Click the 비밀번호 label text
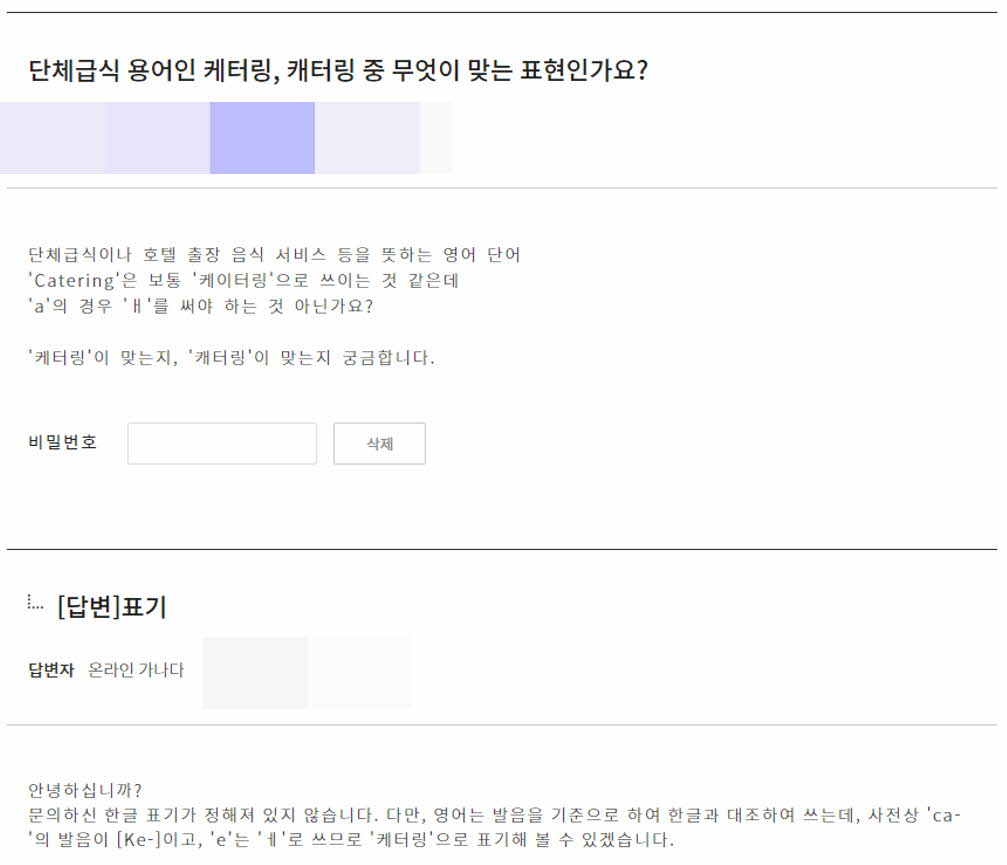 tap(62, 442)
